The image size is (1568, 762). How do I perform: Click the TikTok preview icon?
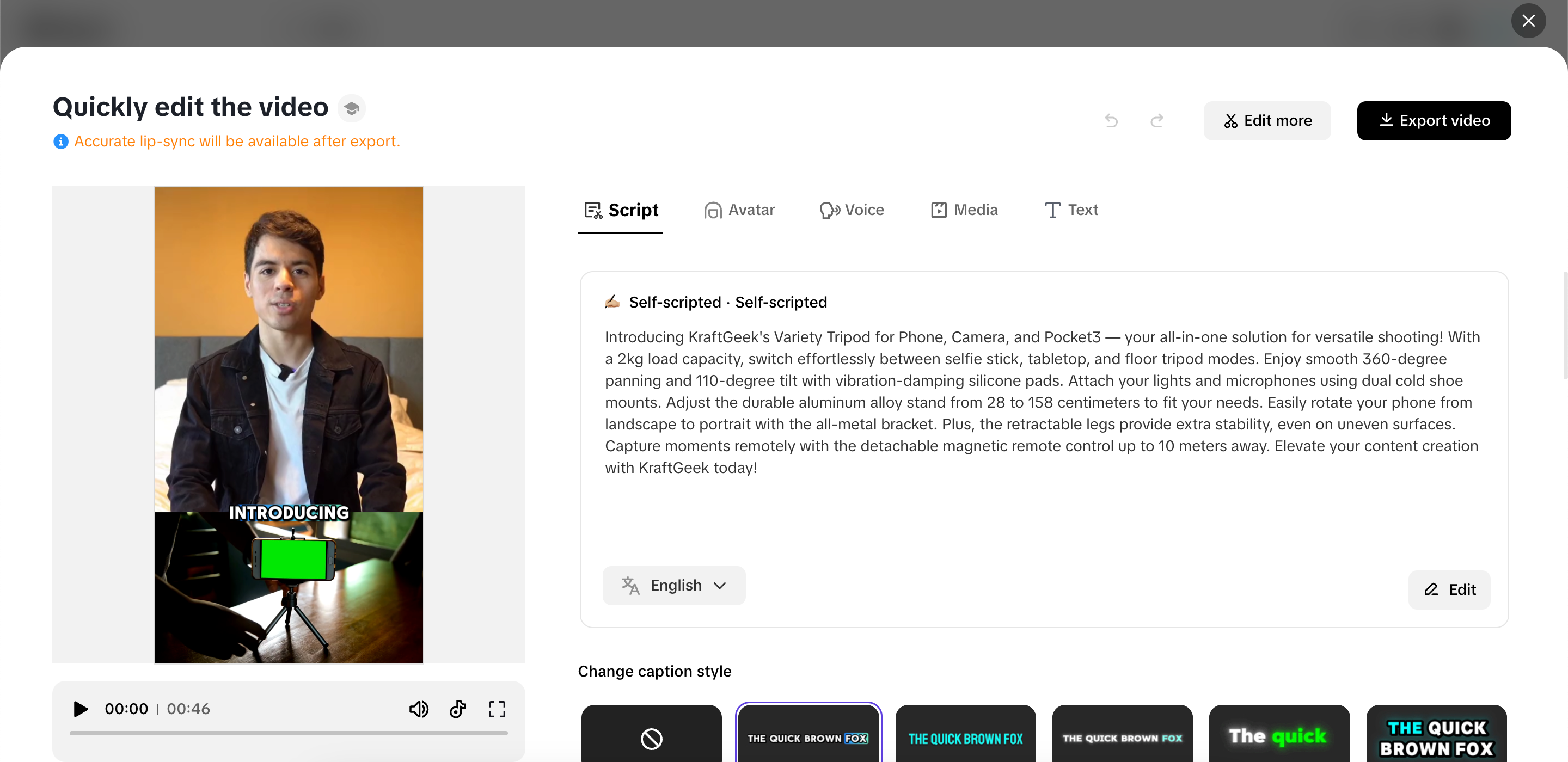(x=458, y=709)
